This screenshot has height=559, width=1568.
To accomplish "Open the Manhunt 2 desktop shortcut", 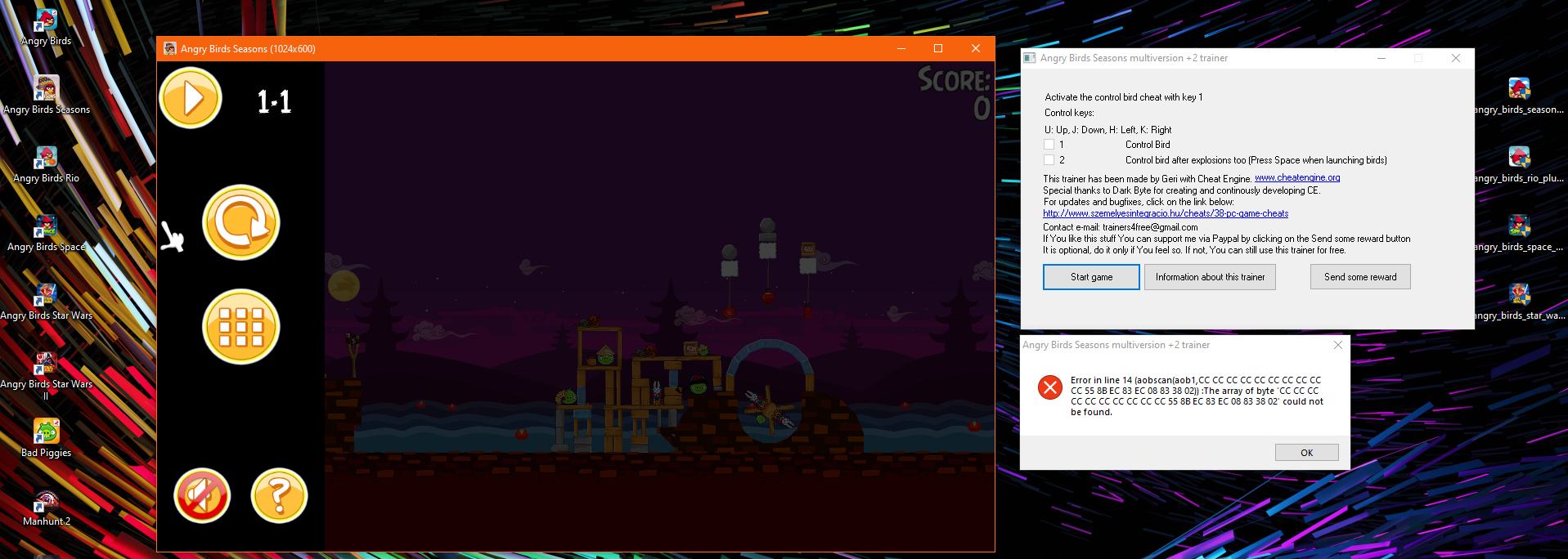I will pos(46,502).
